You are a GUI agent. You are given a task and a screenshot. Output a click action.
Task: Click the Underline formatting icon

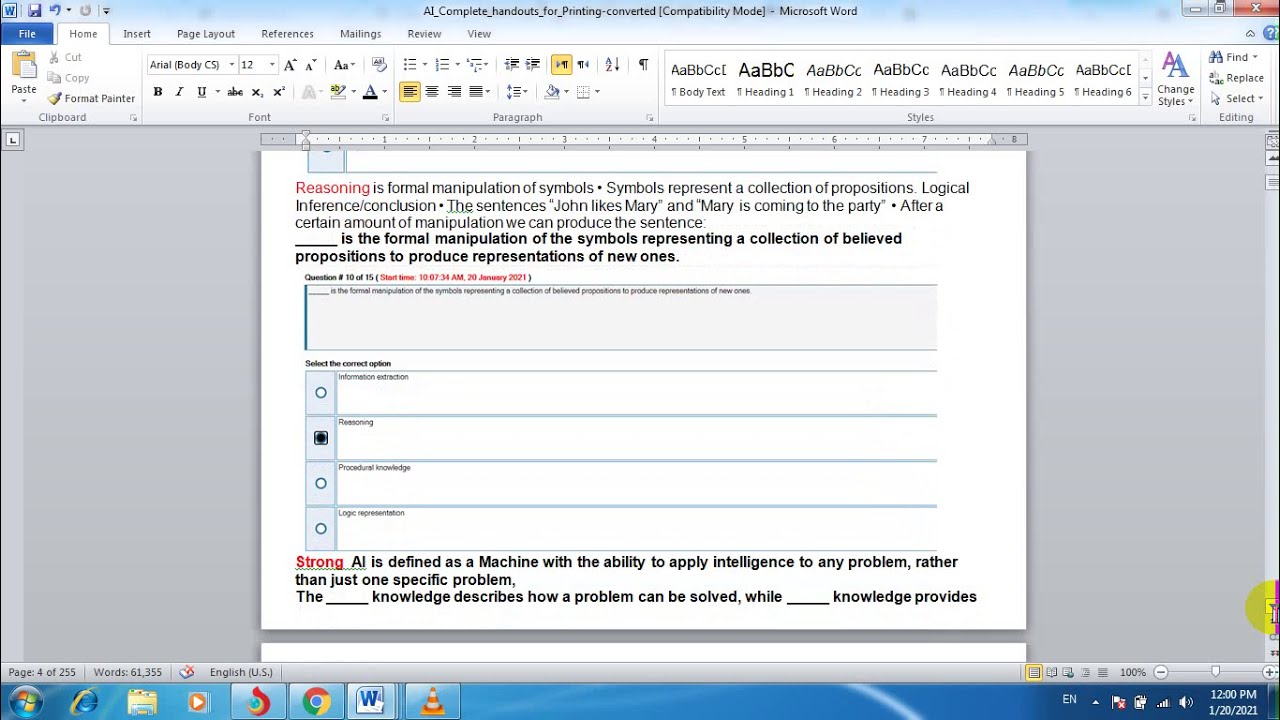[x=202, y=91]
